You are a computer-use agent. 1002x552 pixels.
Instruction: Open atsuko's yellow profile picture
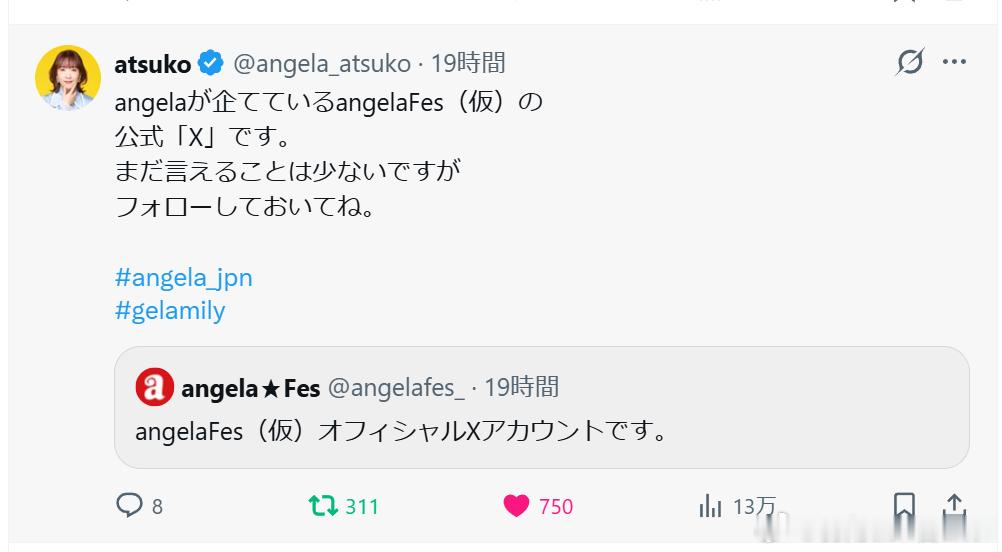pos(68,77)
